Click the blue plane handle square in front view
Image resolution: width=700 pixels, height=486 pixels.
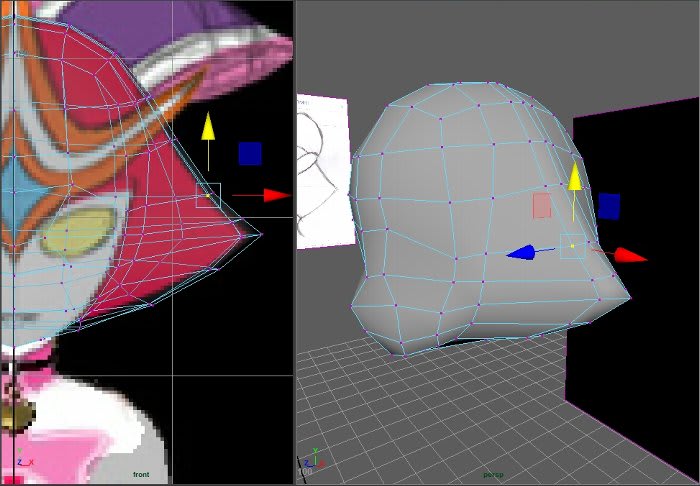[x=250, y=154]
